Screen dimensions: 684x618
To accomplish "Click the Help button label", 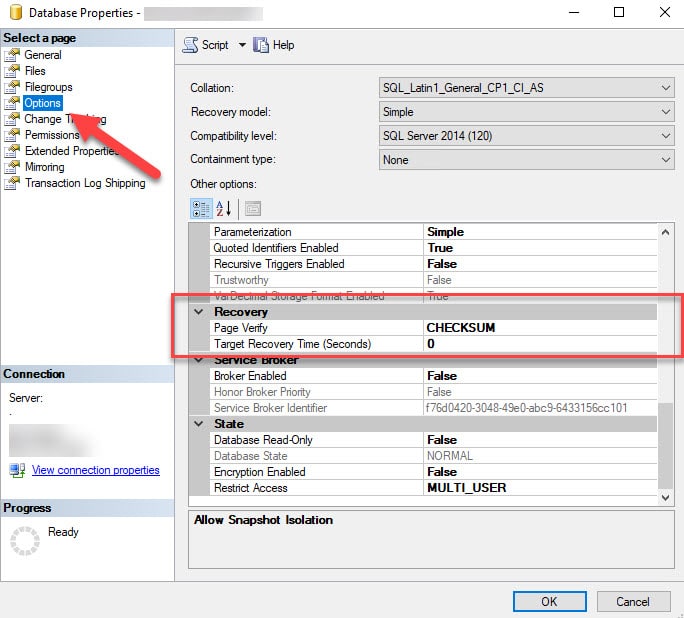I will click(x=284, y=45).
